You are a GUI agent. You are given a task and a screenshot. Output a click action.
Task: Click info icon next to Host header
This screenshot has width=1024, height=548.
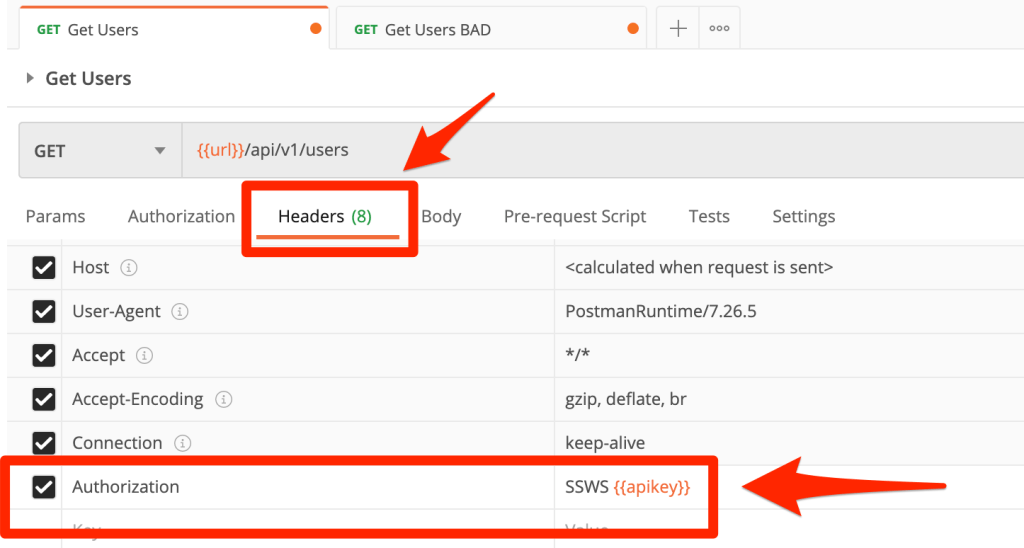click(128, 268)
